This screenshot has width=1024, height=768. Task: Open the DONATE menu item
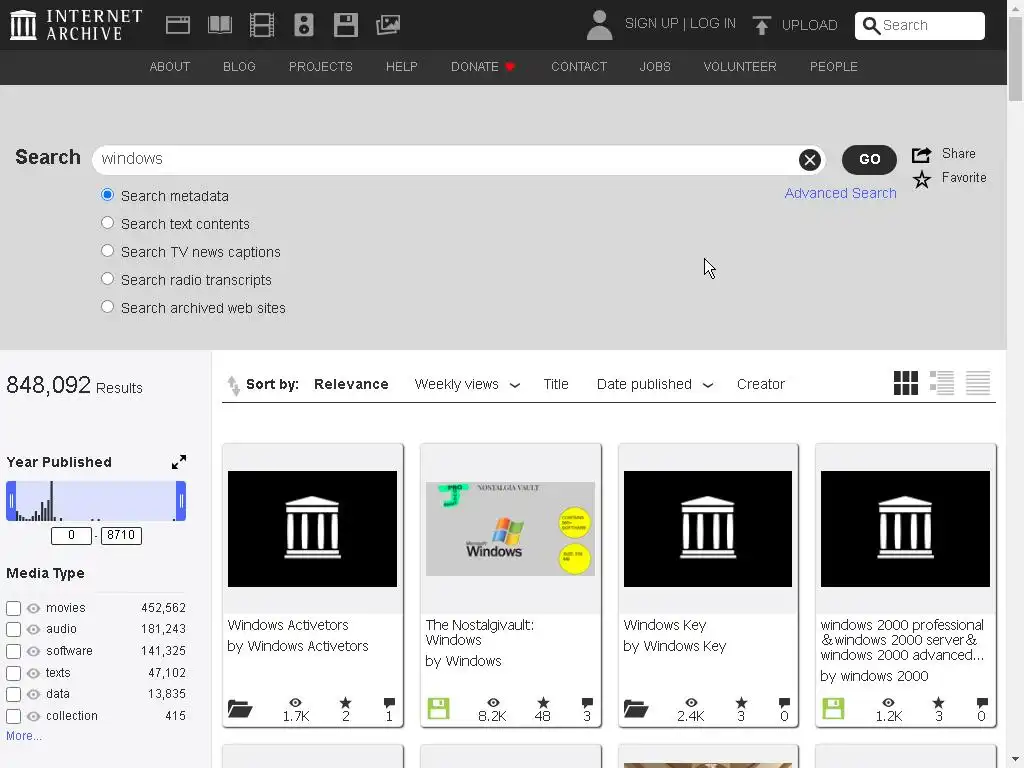(x=483, y=67)
